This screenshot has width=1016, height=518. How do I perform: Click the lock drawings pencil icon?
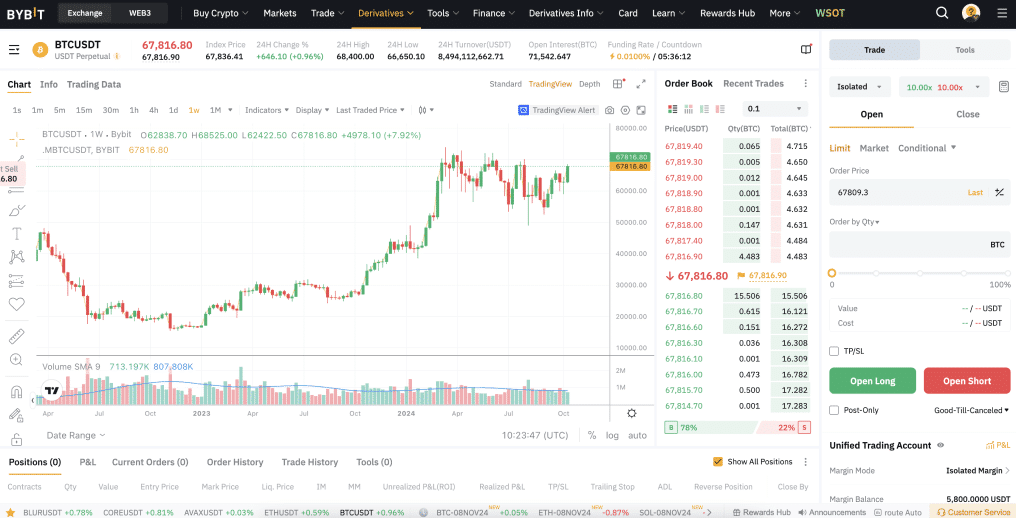click(x=16, y=415)
